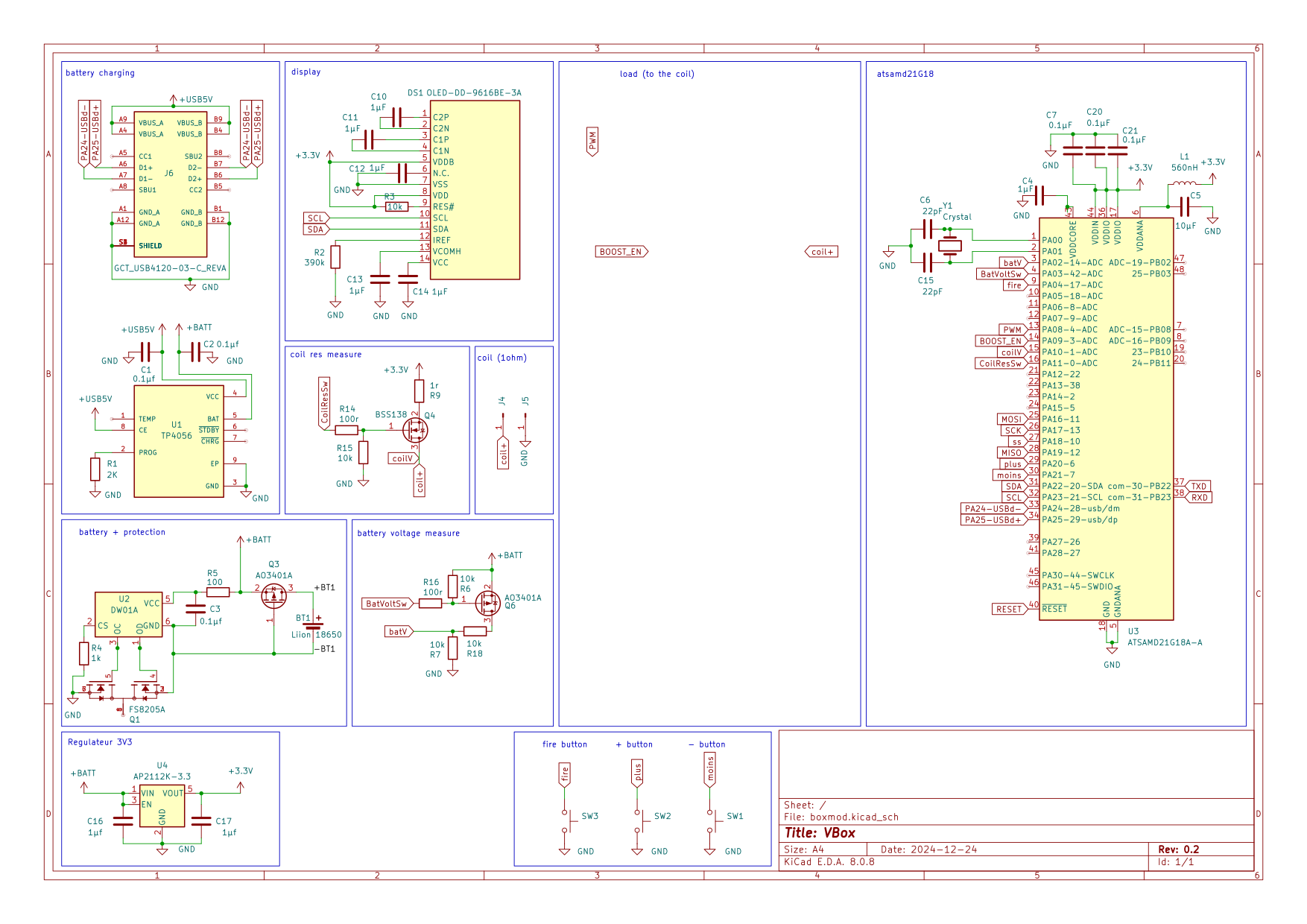Screen dimensions: 1307x924
Task: Click the MOSI label on the microcontroller
Action: click(x=1012, y=420)
